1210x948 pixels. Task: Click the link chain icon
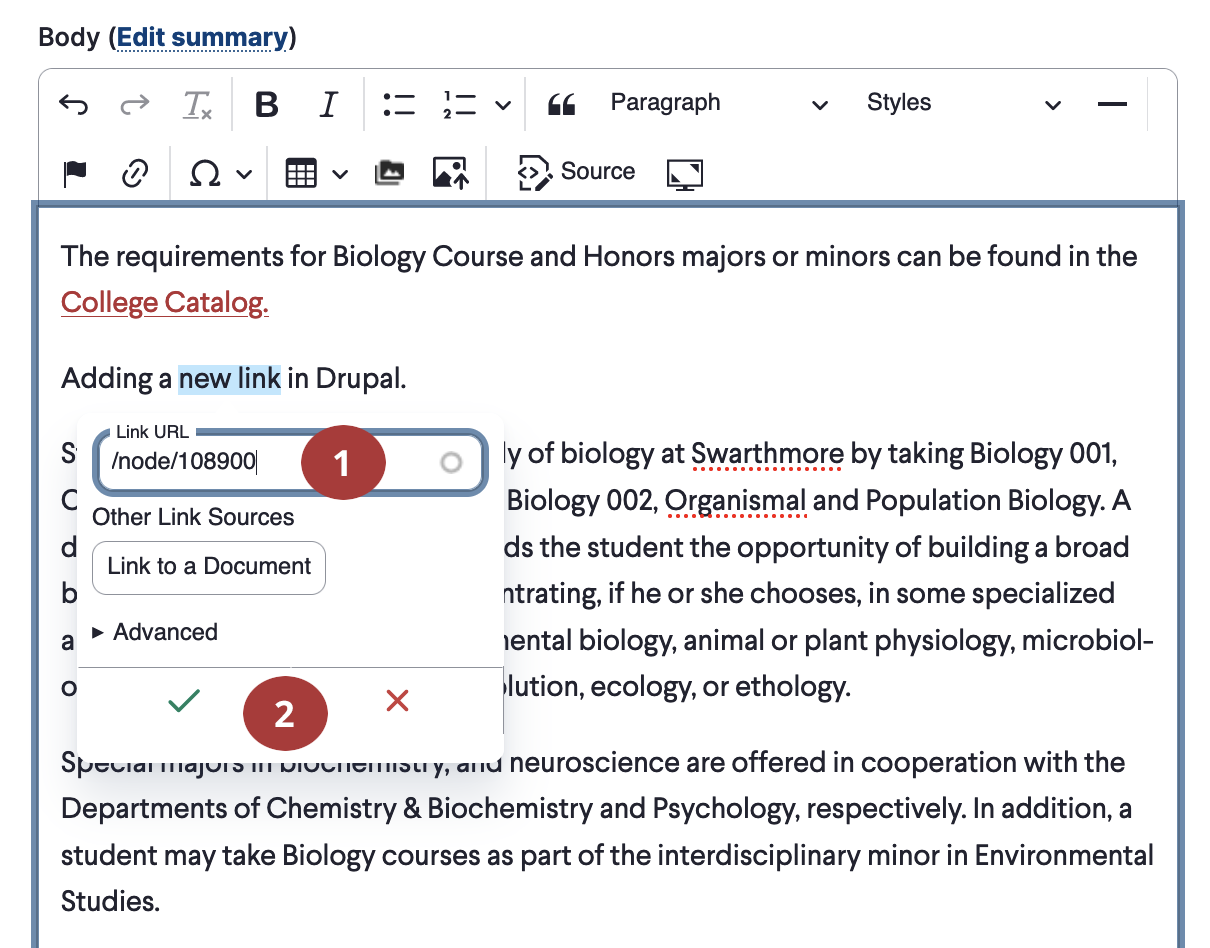[x=135, y=174]
